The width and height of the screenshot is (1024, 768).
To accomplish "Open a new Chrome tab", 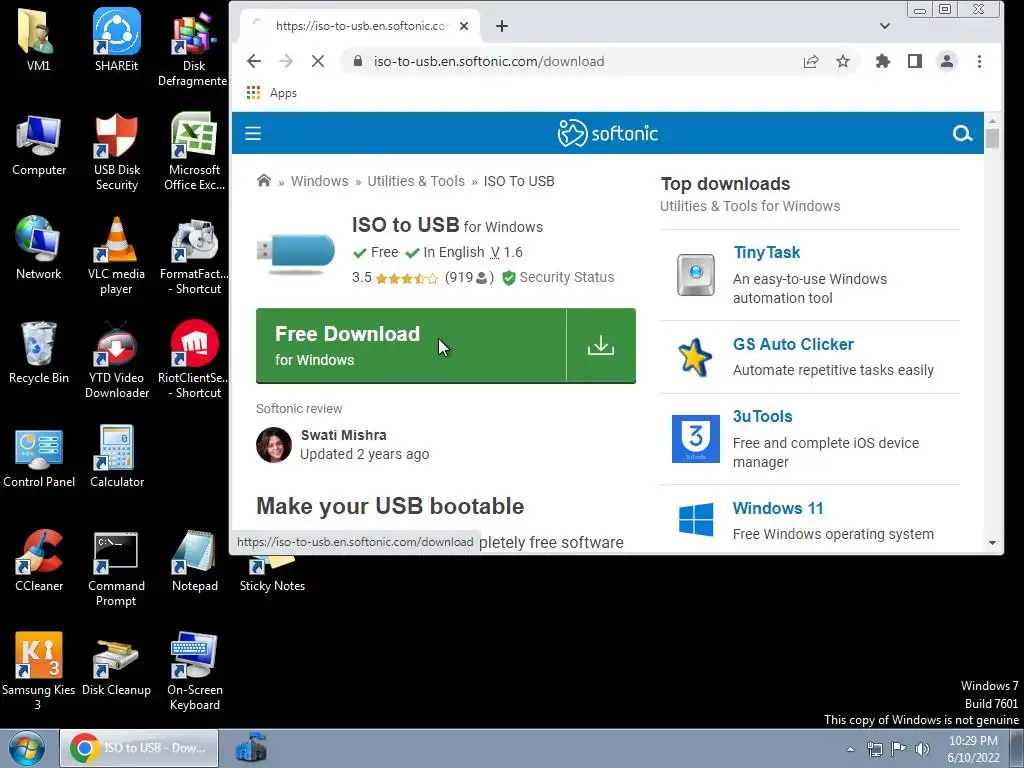I will coord(502,26).
